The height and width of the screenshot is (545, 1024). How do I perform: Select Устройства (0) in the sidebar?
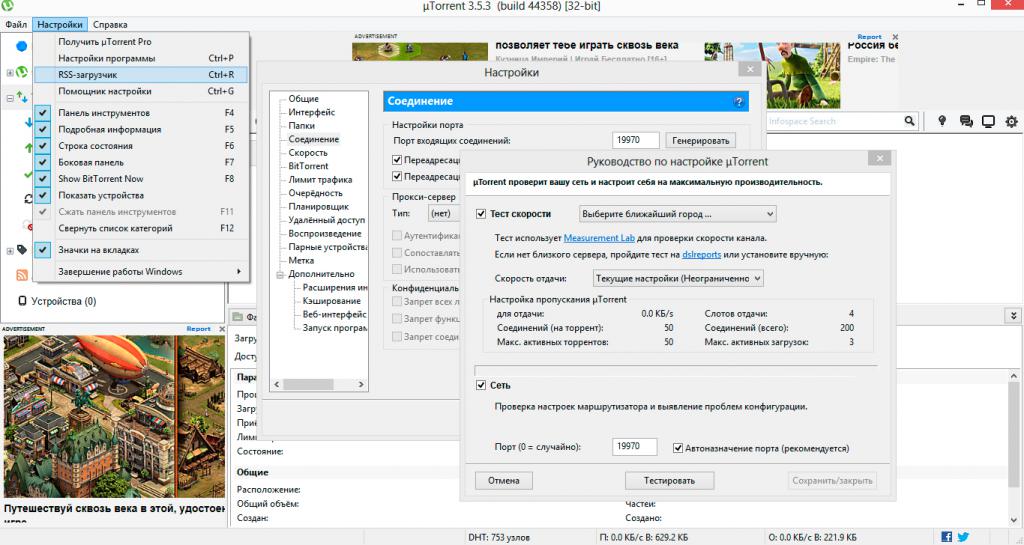coord(63,302)
